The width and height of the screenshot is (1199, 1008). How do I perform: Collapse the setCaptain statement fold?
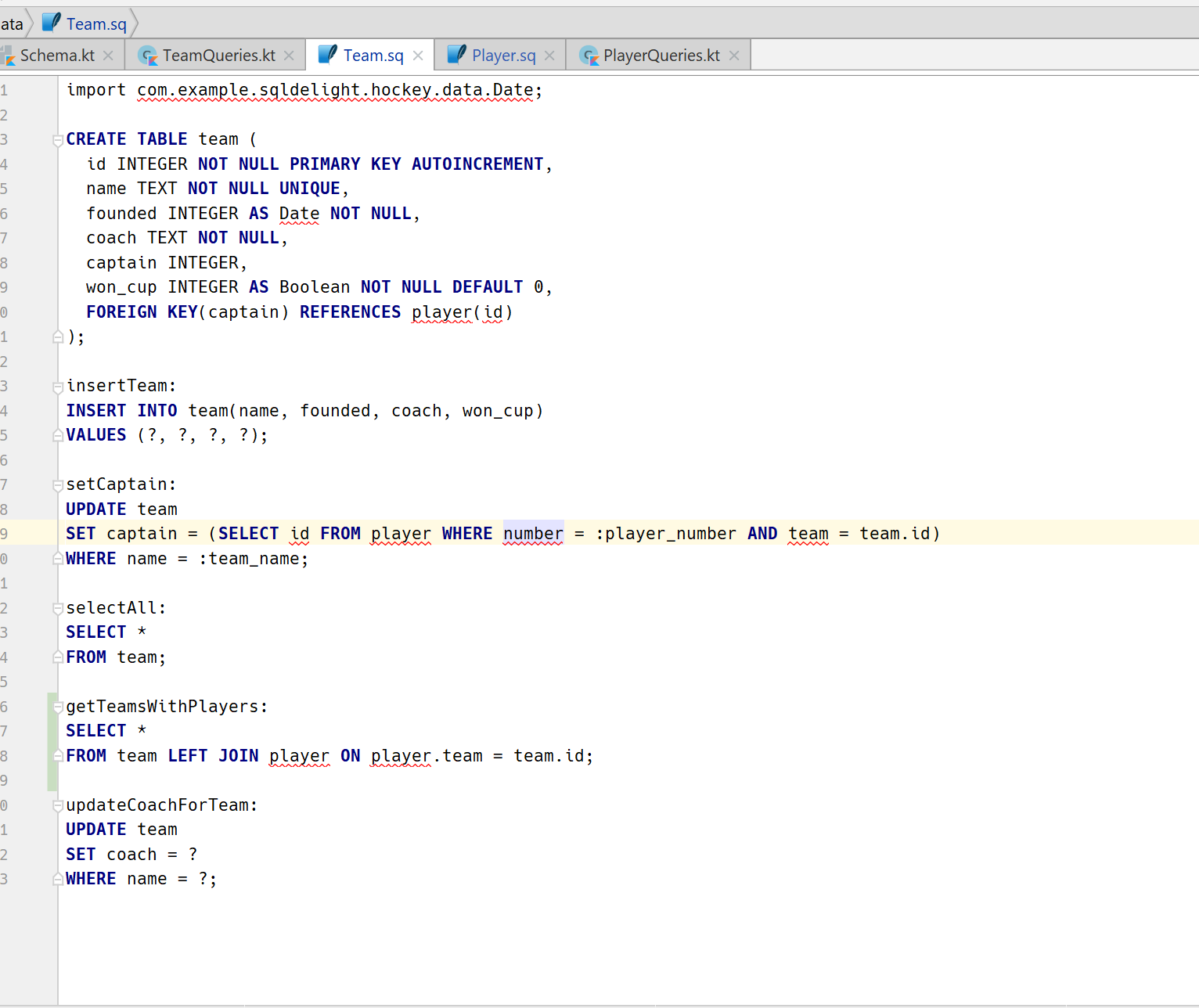[x=57, y=484]
